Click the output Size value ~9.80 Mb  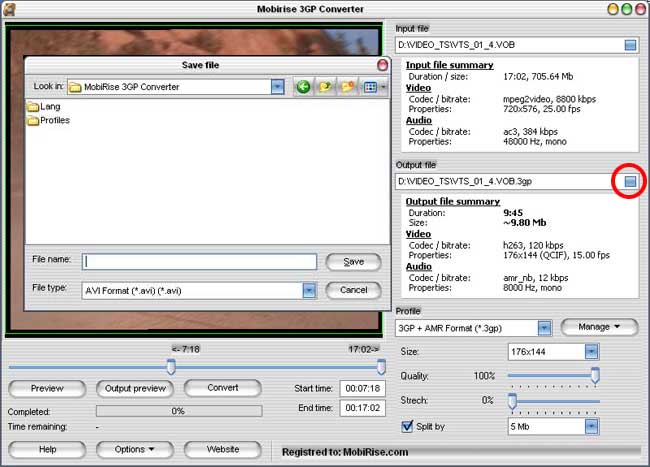coord(524,223)
